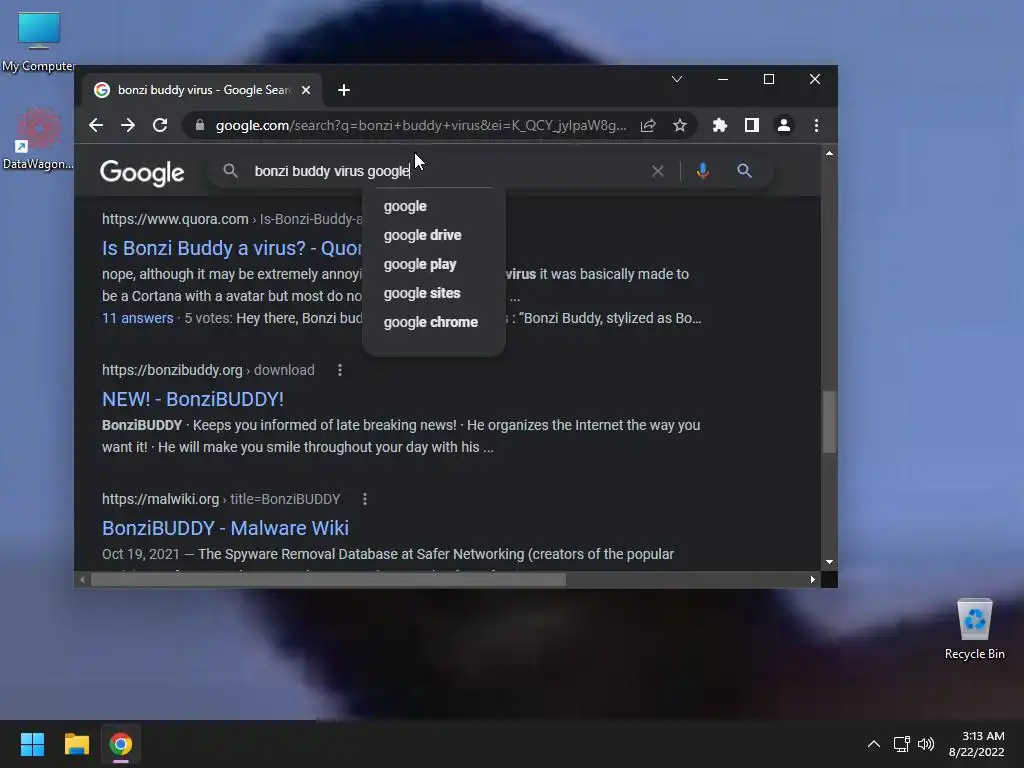Open "NEW! - BonziBUDDY!" result

[x=193, y=399]
